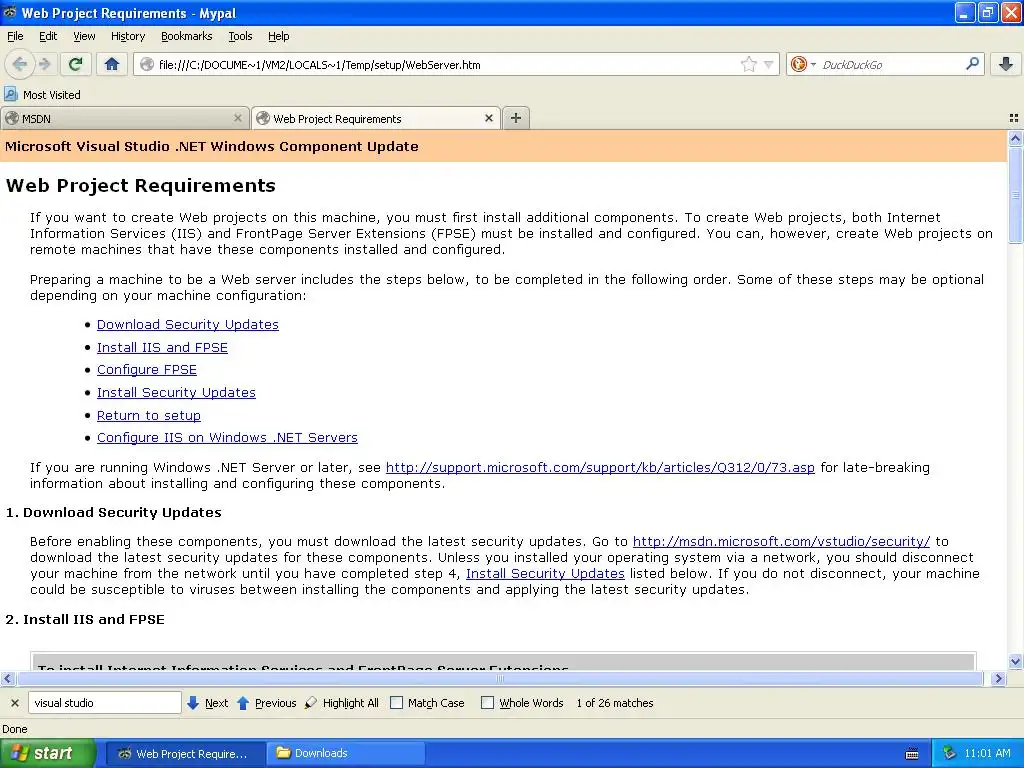Close the MSDN tab
The height and width of the screenshot is (768, 1024).
(x=238, y=118)
